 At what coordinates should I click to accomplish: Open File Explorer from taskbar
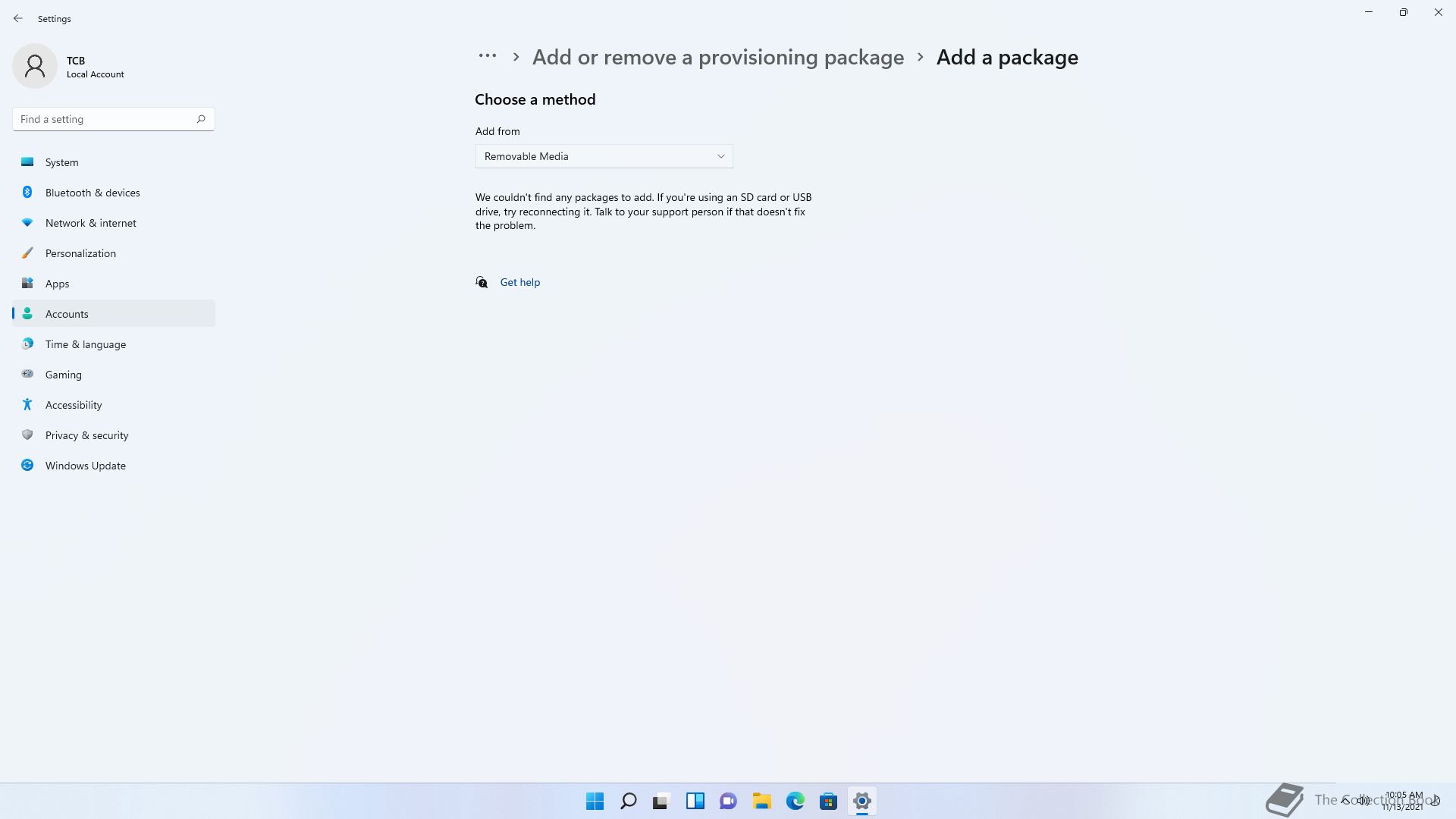(x=762, y=801)
